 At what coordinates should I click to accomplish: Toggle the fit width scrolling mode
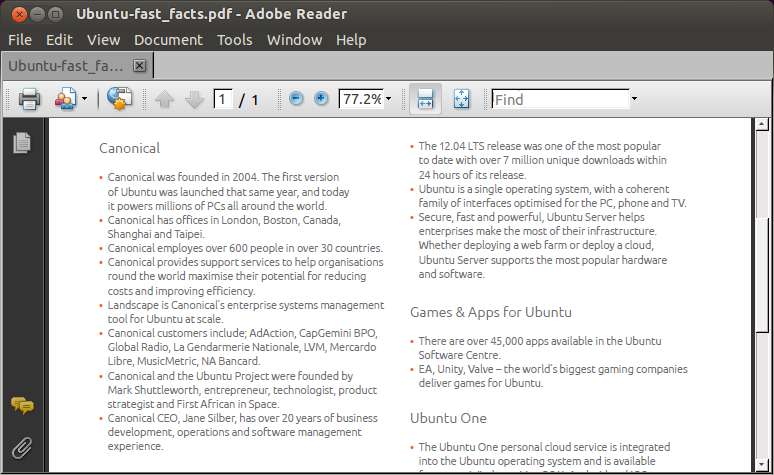click(x=425, y=99)
